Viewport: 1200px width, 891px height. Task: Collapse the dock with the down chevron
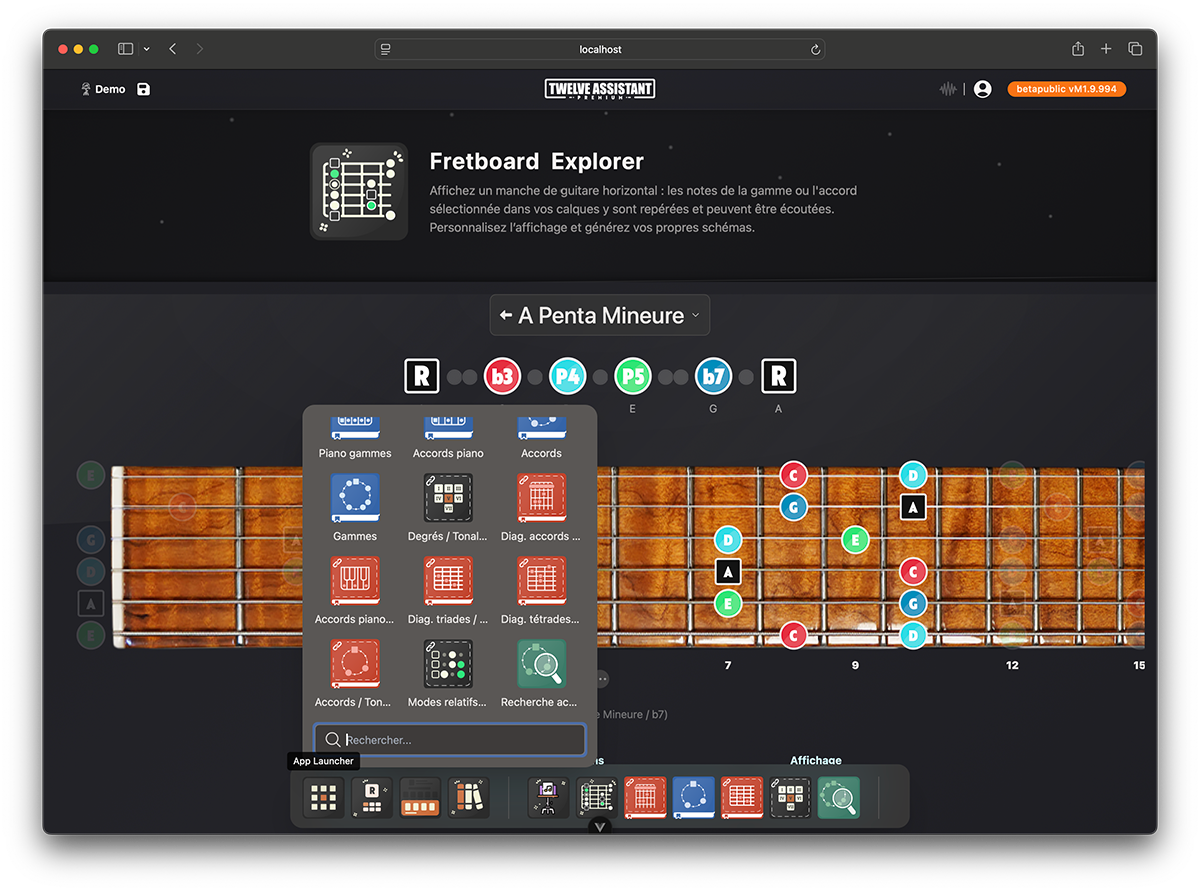click(x=599, y=826)
